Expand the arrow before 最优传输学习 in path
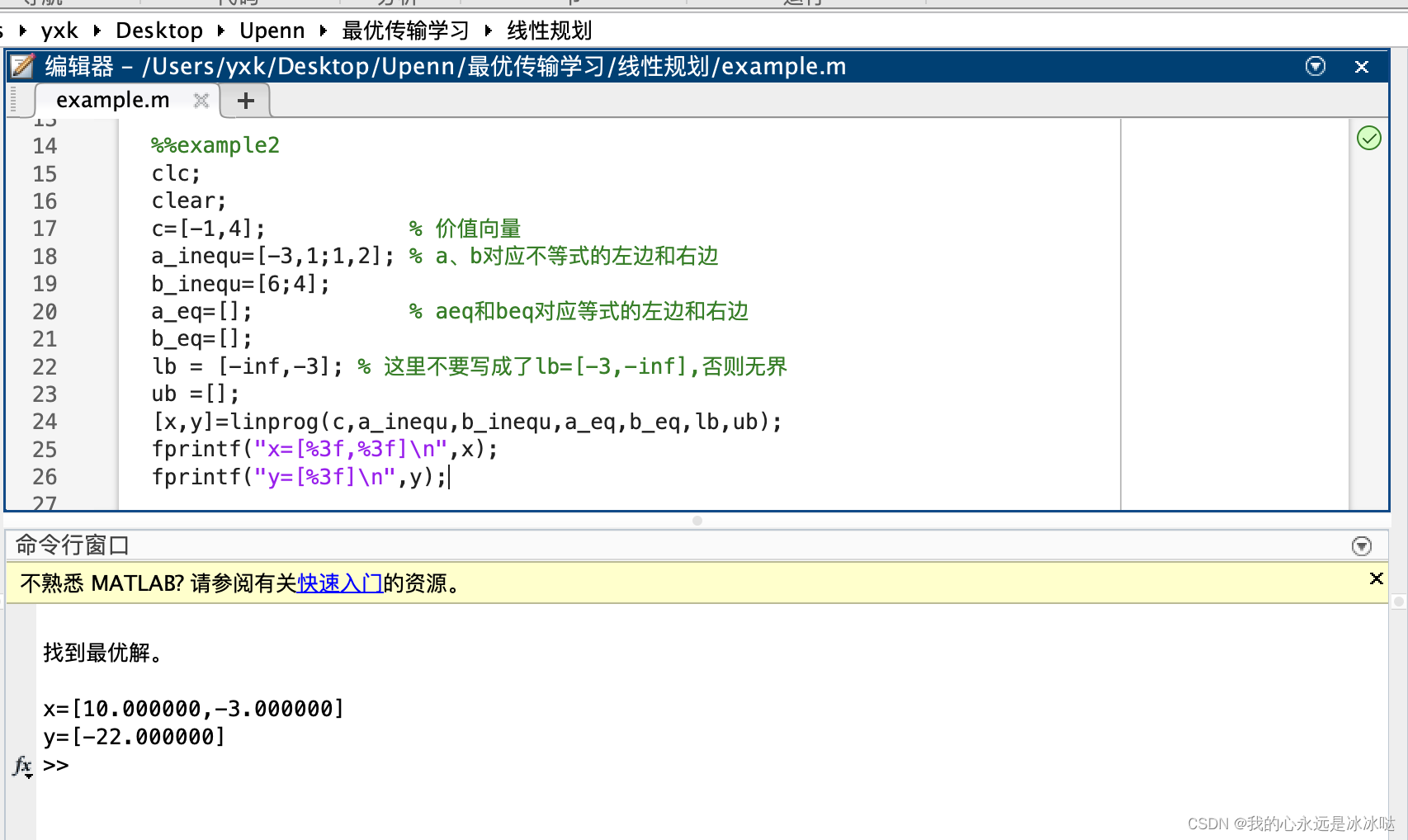Viewport: 1408px width, 840px height. point(324,31)
